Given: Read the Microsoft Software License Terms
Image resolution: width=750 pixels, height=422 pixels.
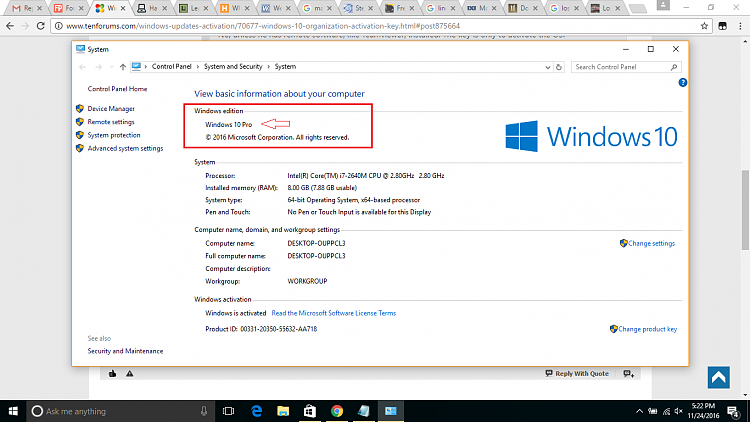Looking at the screenshot, I should click(334, 313).
